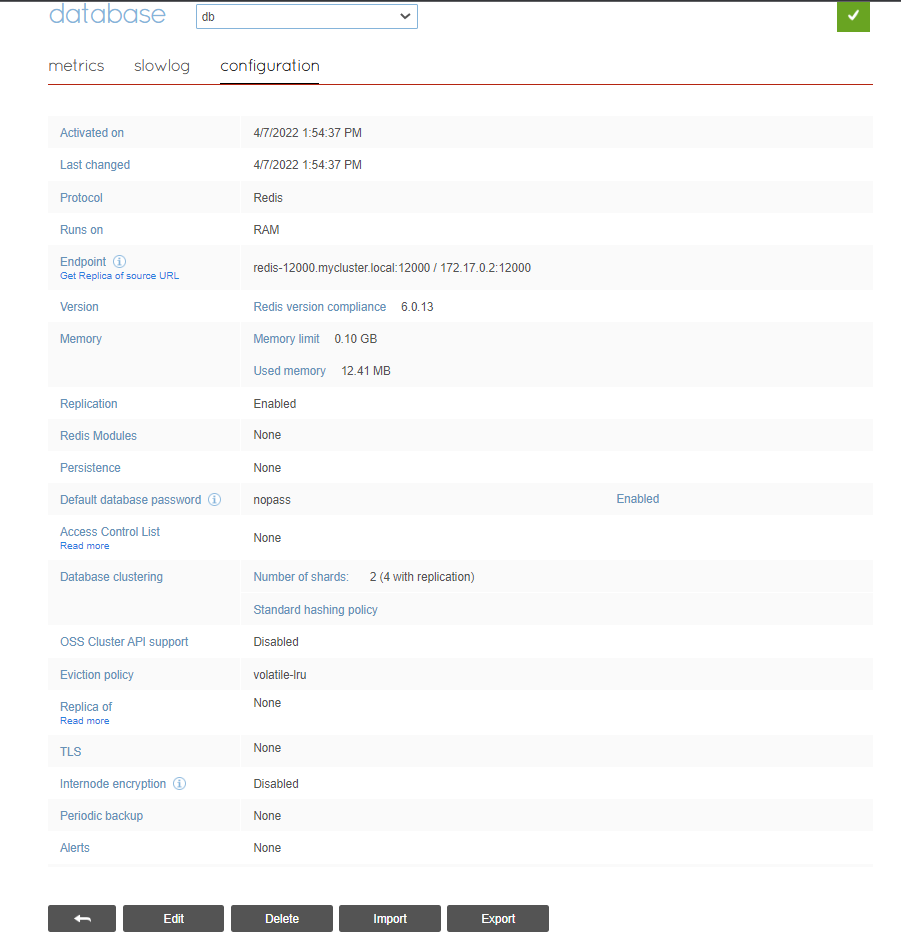Click the Internode encryption info icon

[179, 783]
